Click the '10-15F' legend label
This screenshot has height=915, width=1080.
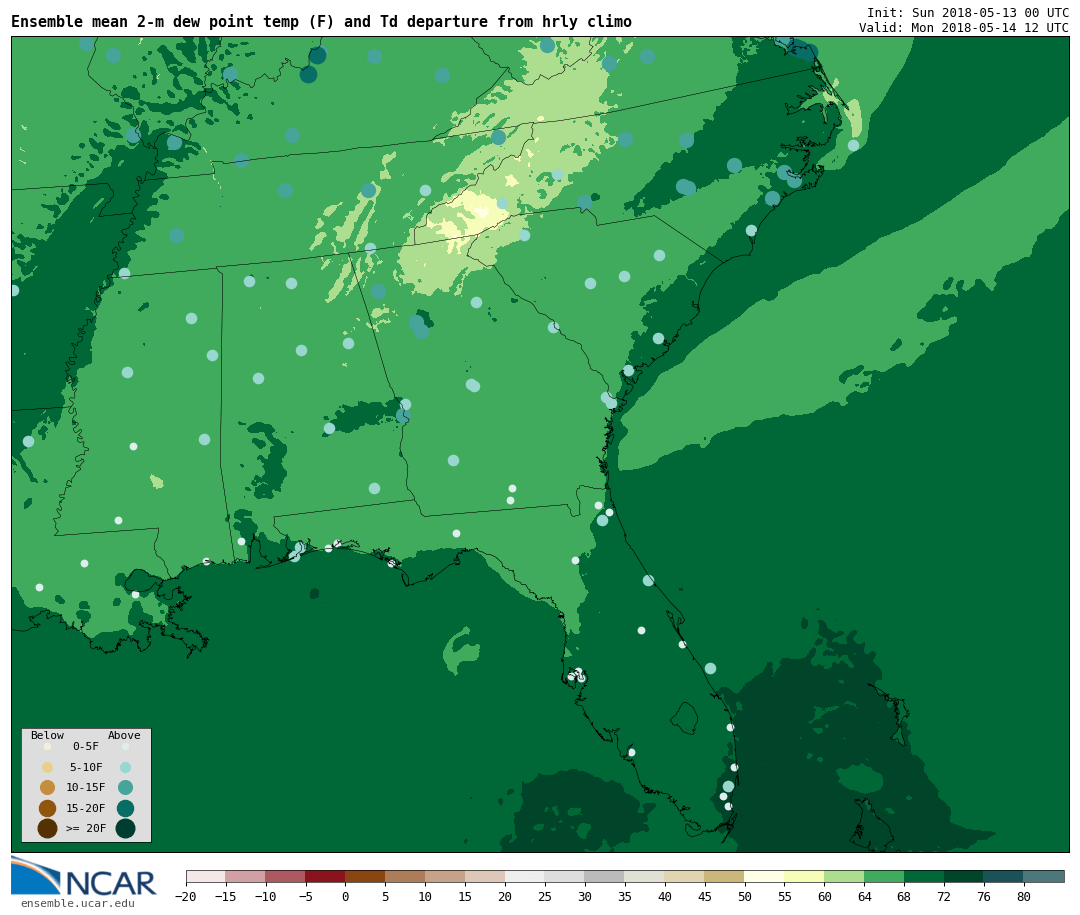[86, 788]
